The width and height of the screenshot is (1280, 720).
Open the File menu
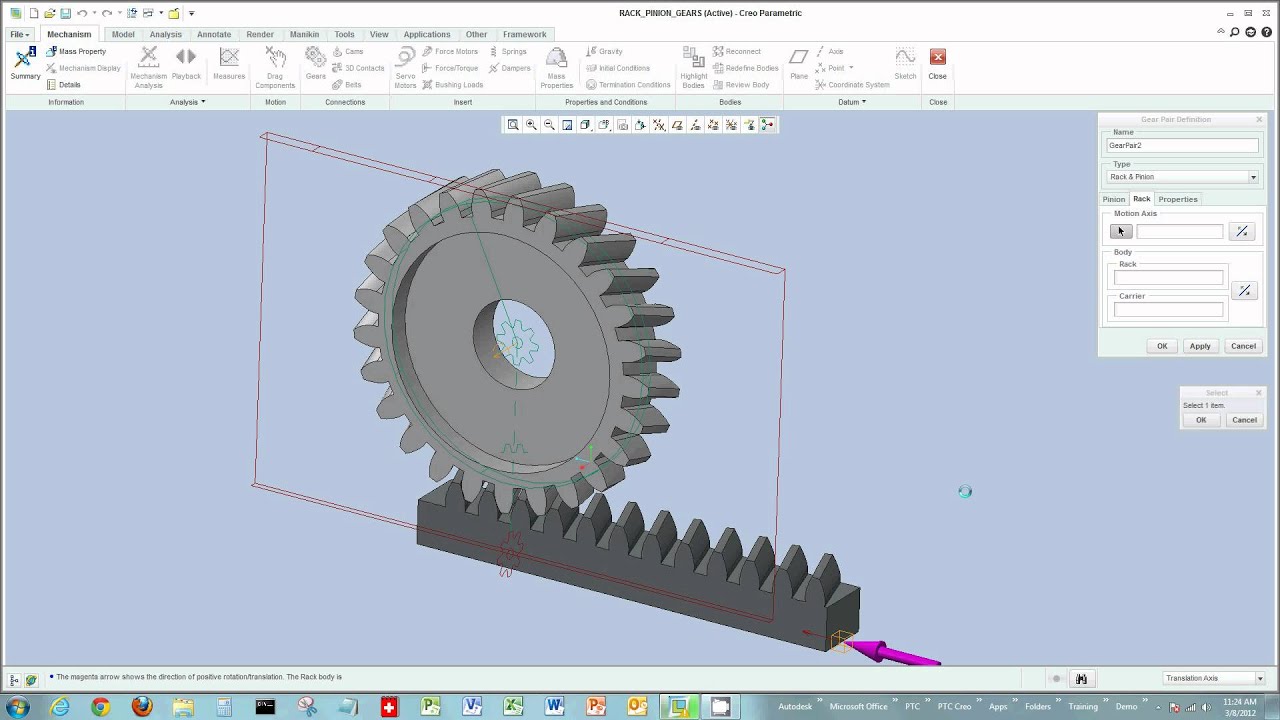(x=19, y=34)
